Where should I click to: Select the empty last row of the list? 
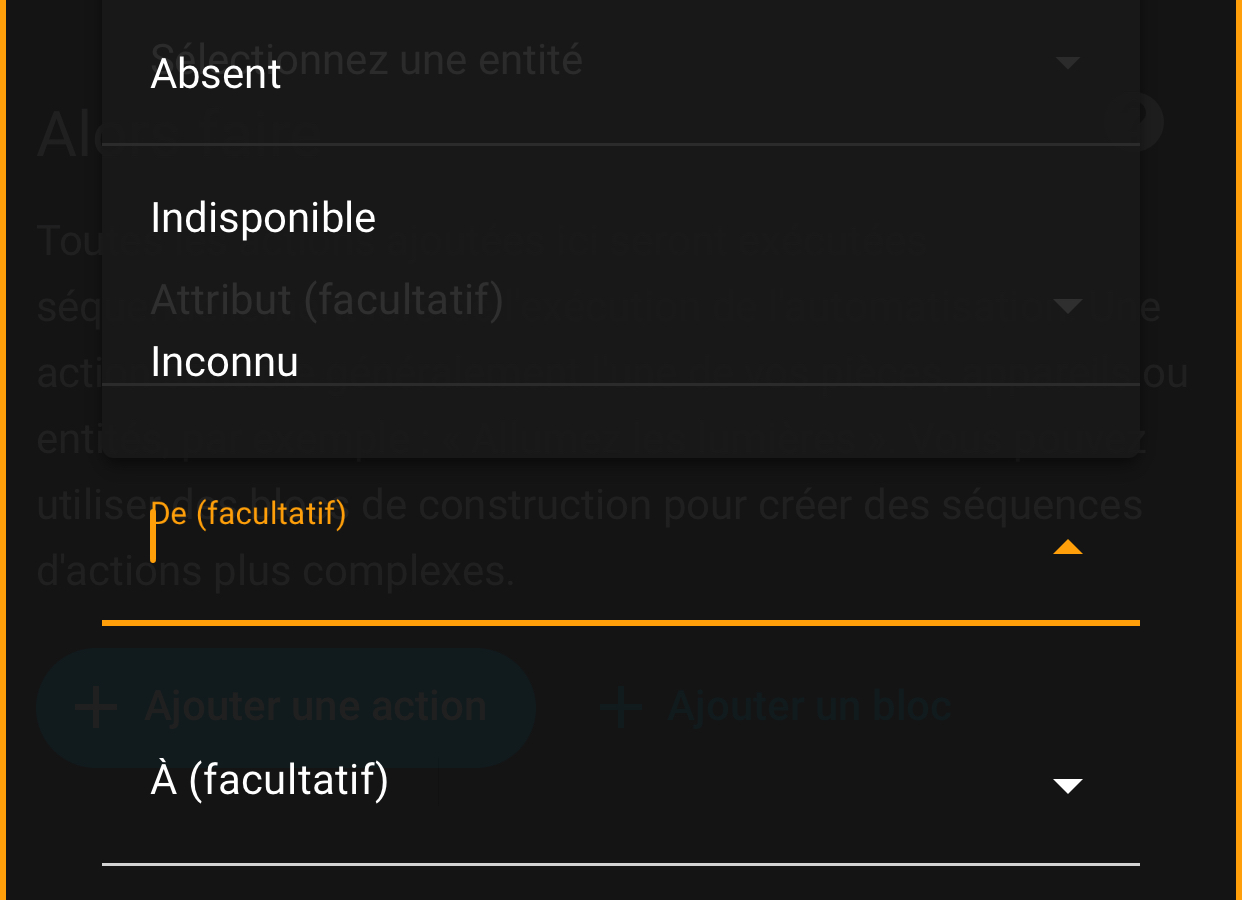click(x=620, y=421)
